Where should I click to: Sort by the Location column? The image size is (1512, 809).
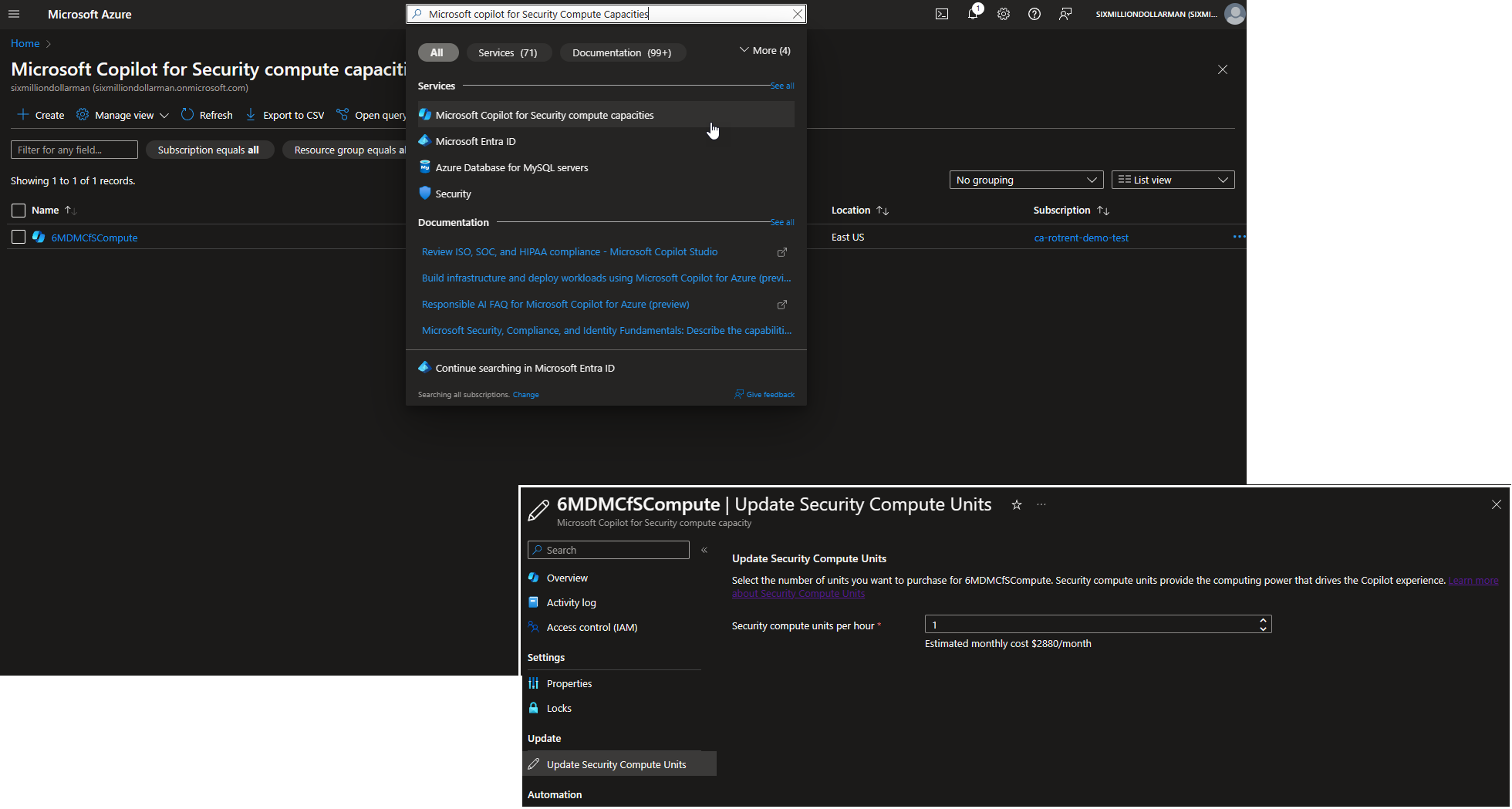click(x=860, y=211)
